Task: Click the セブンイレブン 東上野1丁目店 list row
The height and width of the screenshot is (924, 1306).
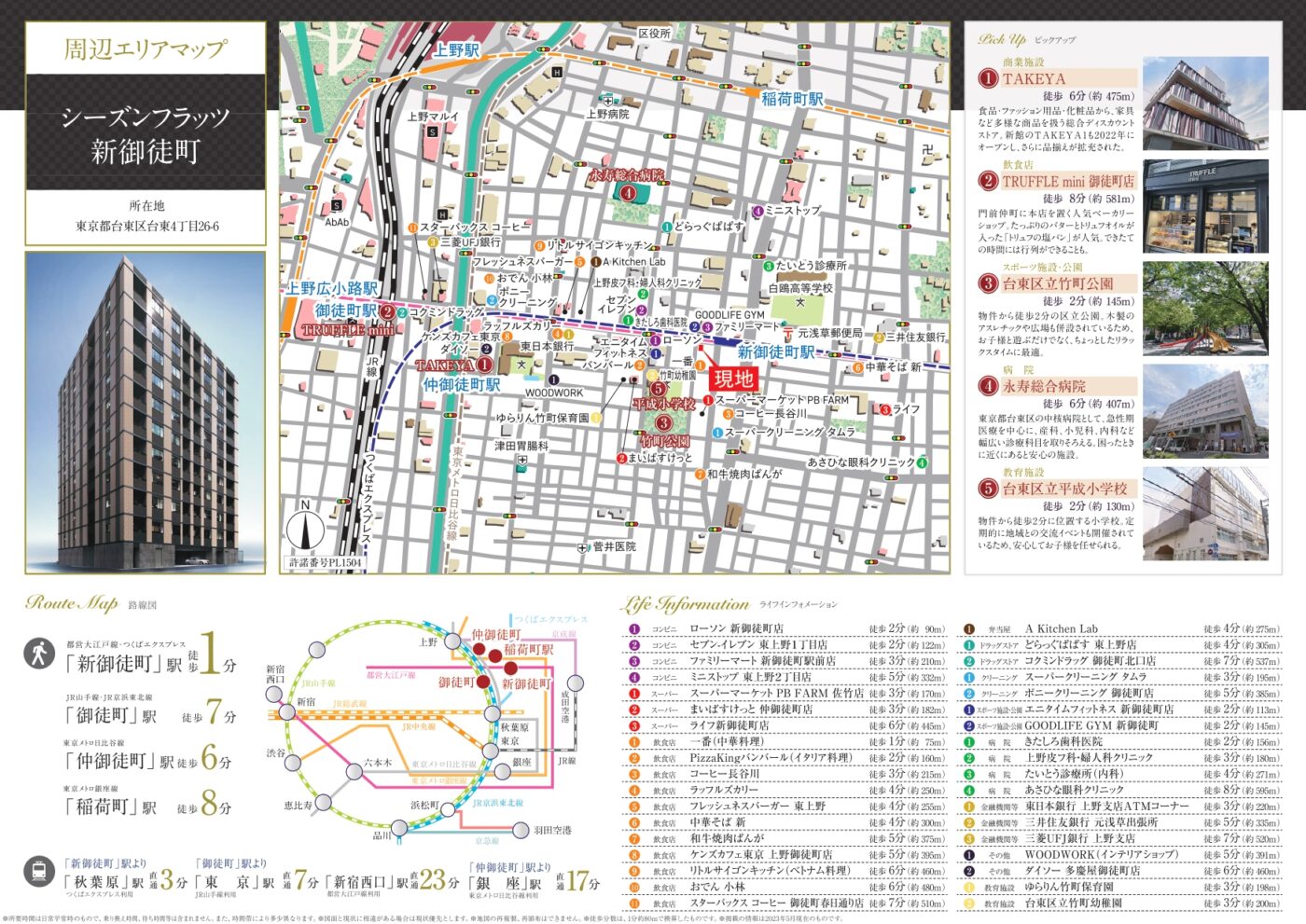Action: click(788, 645)
